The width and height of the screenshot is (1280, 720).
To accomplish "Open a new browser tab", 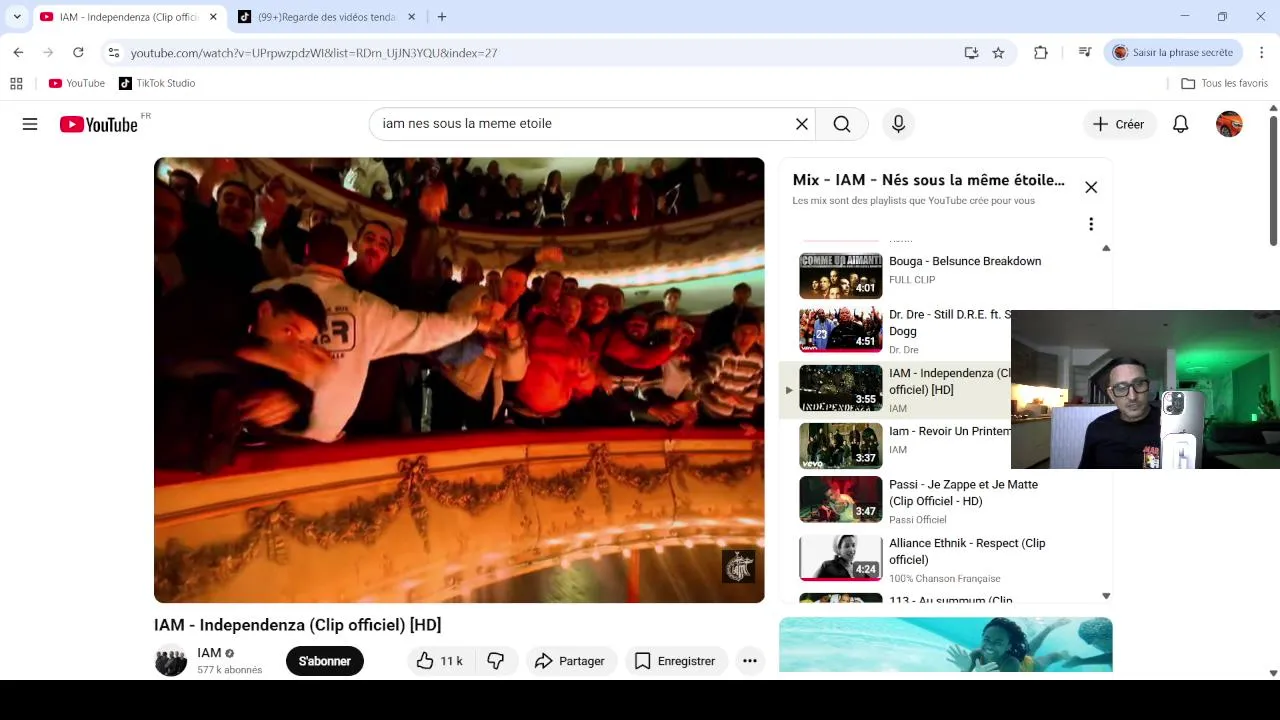I will [x=442, y=17].
